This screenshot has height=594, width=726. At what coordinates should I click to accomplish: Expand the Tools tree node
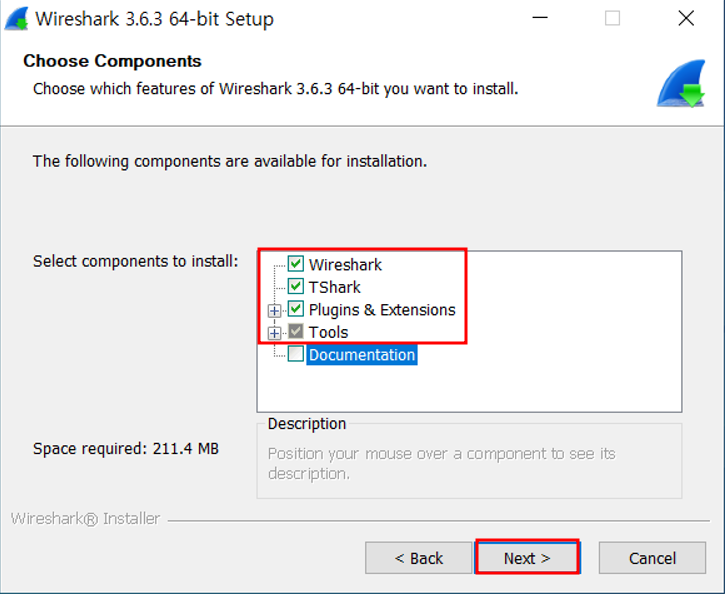[x=274, y=333]
